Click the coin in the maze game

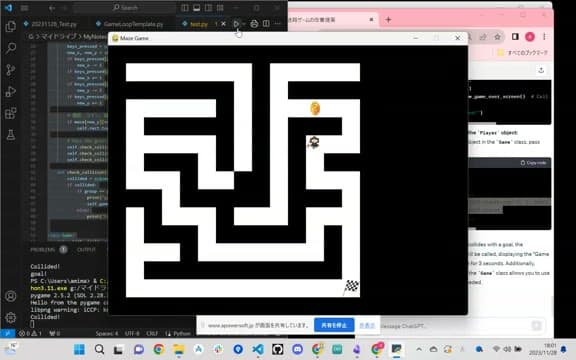pos(315,108)
